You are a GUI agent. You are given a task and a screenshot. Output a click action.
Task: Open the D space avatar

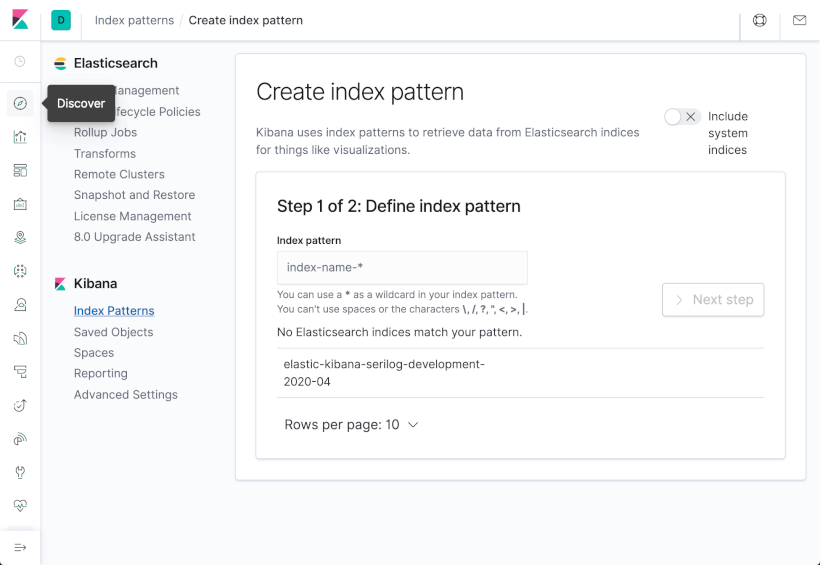61,20
